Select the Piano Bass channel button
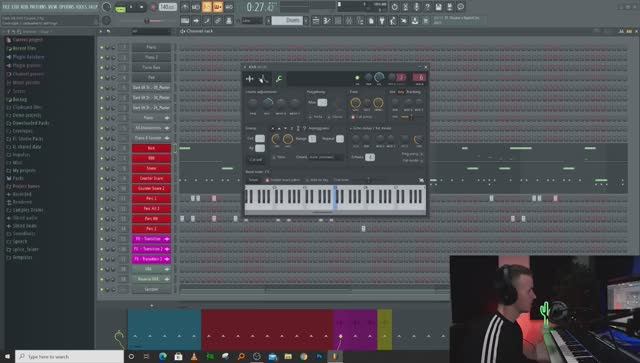640x363 pixels. coord(151,67)
